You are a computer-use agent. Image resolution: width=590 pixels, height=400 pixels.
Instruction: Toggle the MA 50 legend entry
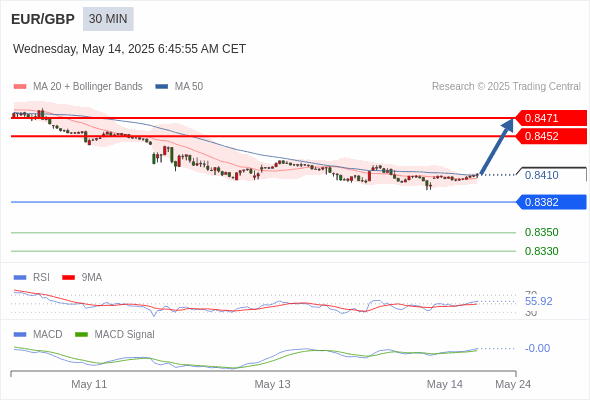[179, 87]
